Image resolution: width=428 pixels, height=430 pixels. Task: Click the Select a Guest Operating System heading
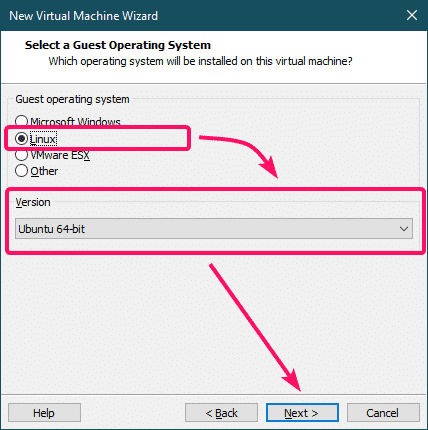(118, 45)
